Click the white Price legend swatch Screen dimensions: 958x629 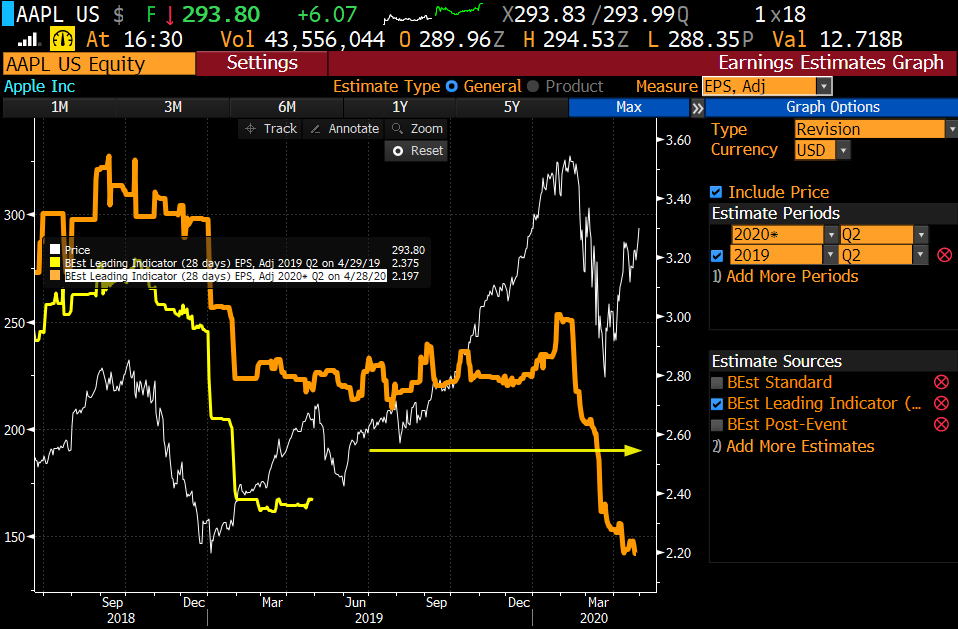click(x=55, y=250)
